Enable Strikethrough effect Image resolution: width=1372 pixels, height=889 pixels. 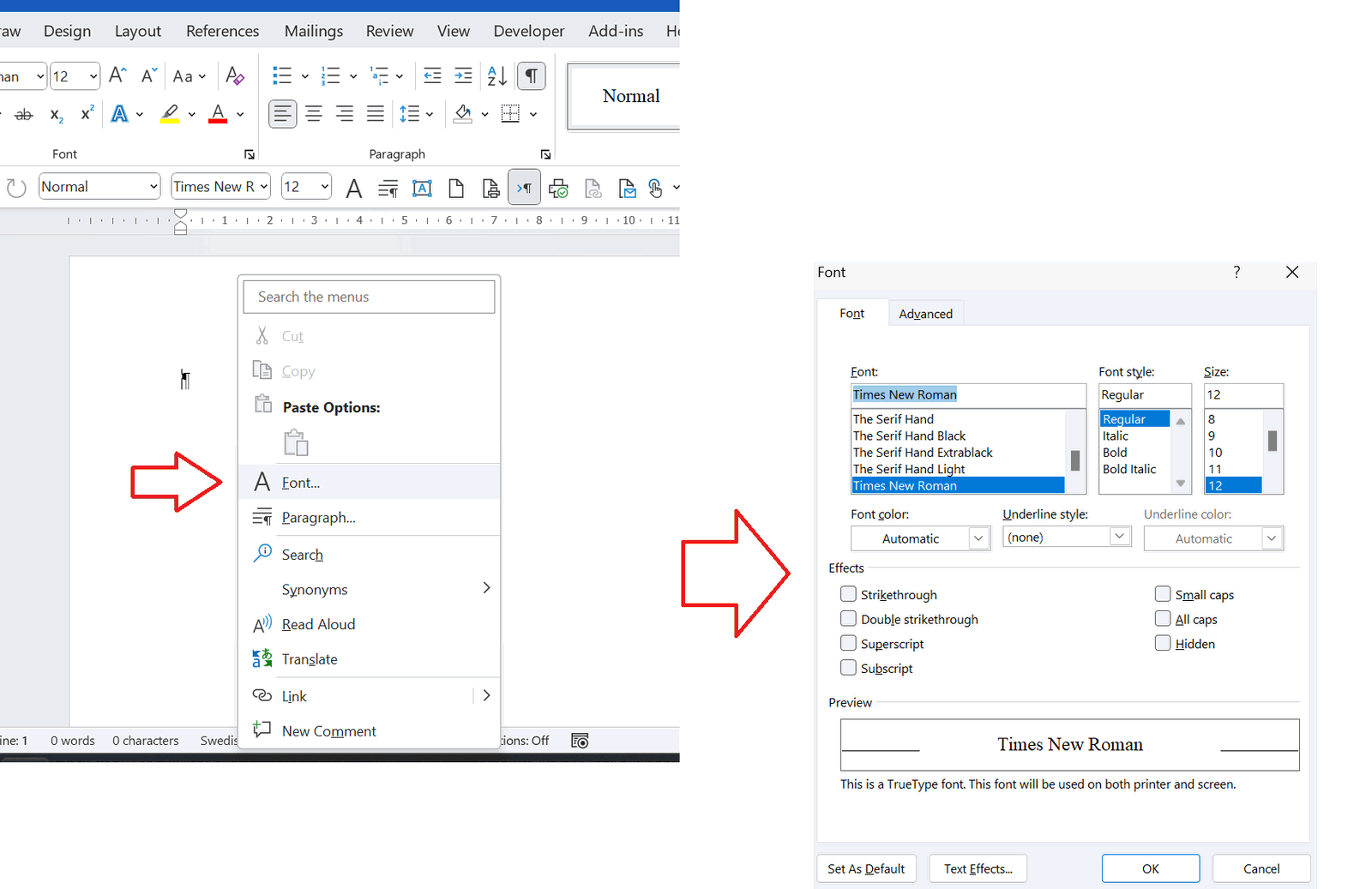tap(848, 594)
